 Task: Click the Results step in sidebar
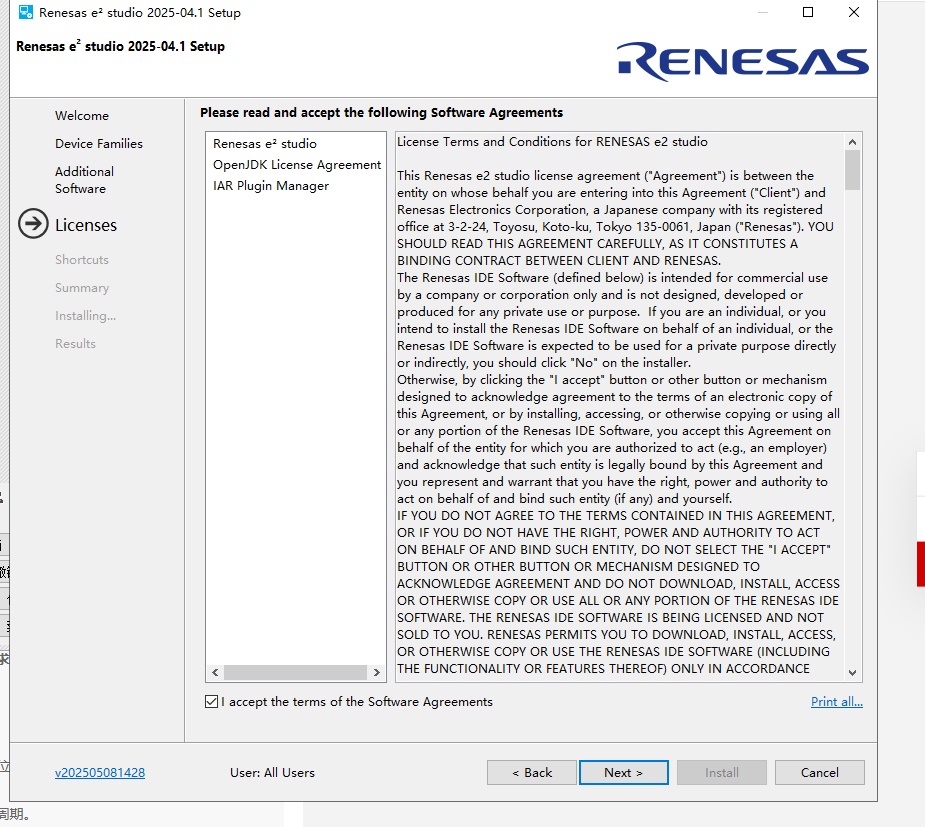click(x=76, y=343)
